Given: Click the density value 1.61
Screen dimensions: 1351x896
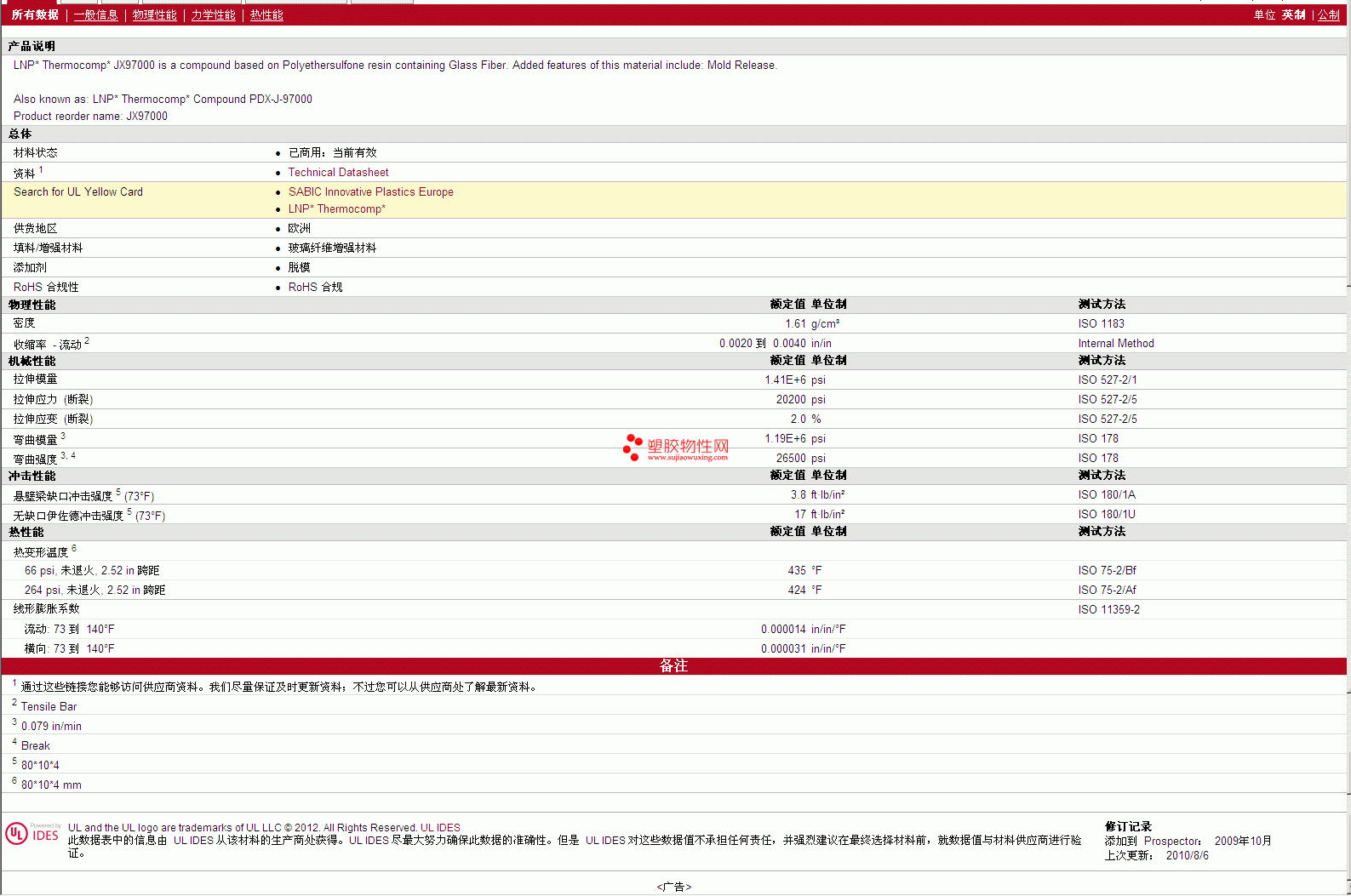Looking at the screenshot, I should [x=795, y=324].
